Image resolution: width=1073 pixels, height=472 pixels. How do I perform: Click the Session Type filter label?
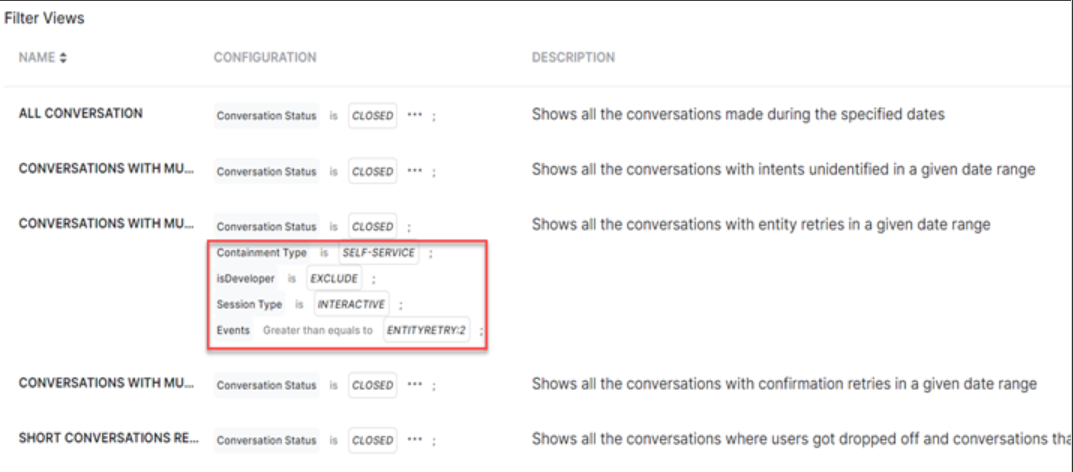tap(250, 304)
